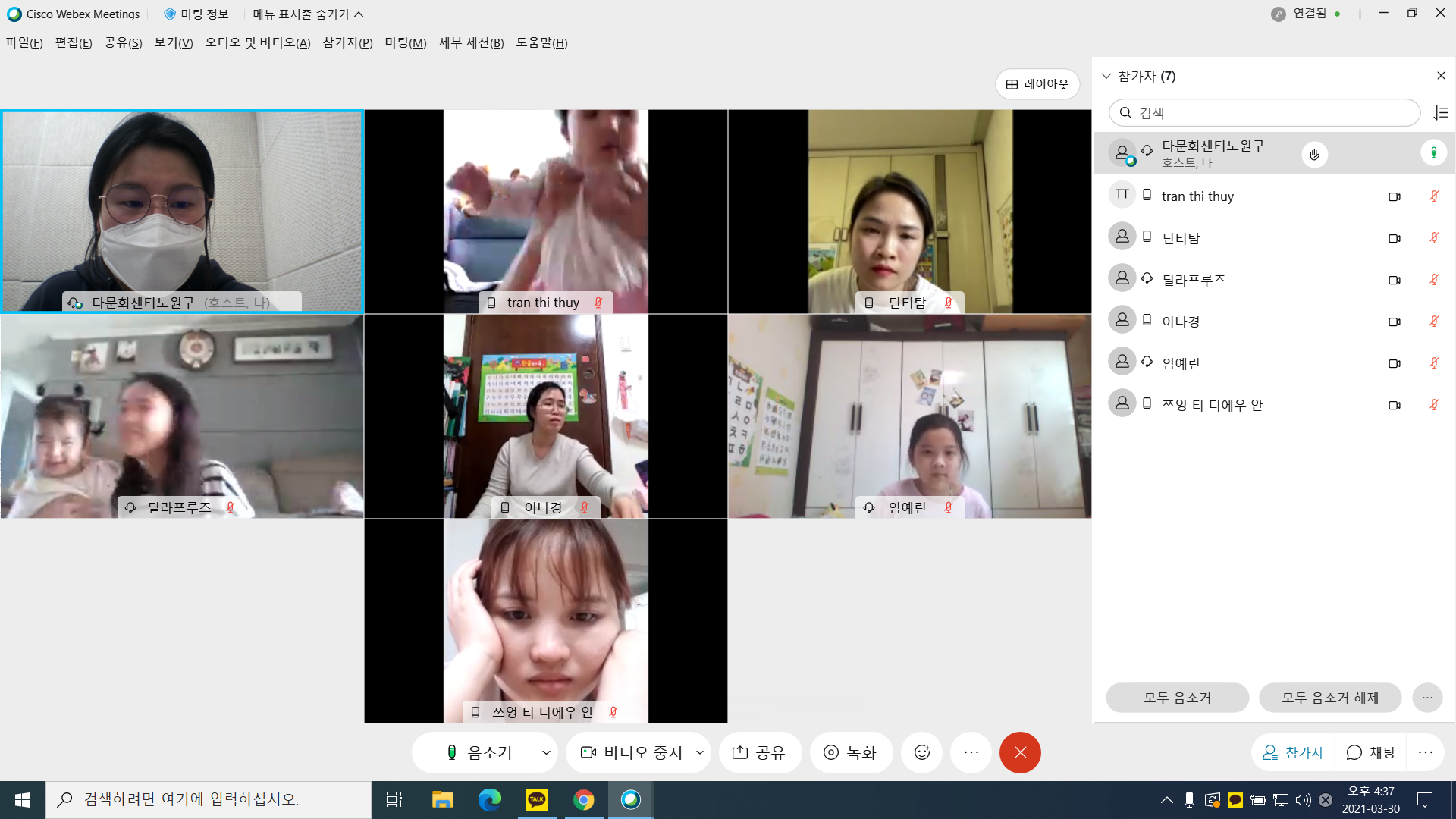Viewport: 1456px width, 819px height.
Task: Select 쯔엉 티 디에우 안 video tile
Action: coord(545,621)
